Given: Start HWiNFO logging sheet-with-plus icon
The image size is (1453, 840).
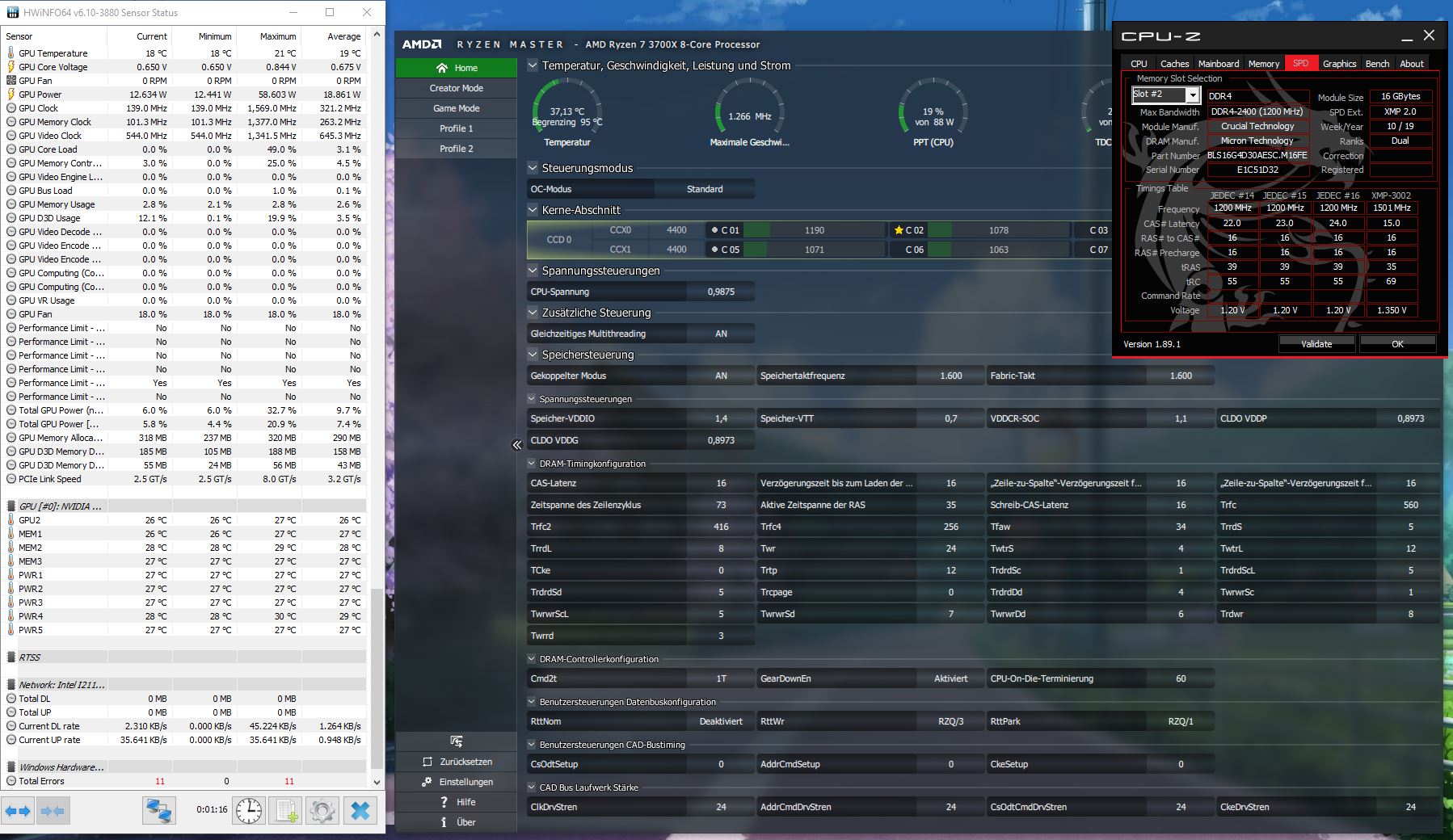Looking at the screenshot, I should pos(286,810).
